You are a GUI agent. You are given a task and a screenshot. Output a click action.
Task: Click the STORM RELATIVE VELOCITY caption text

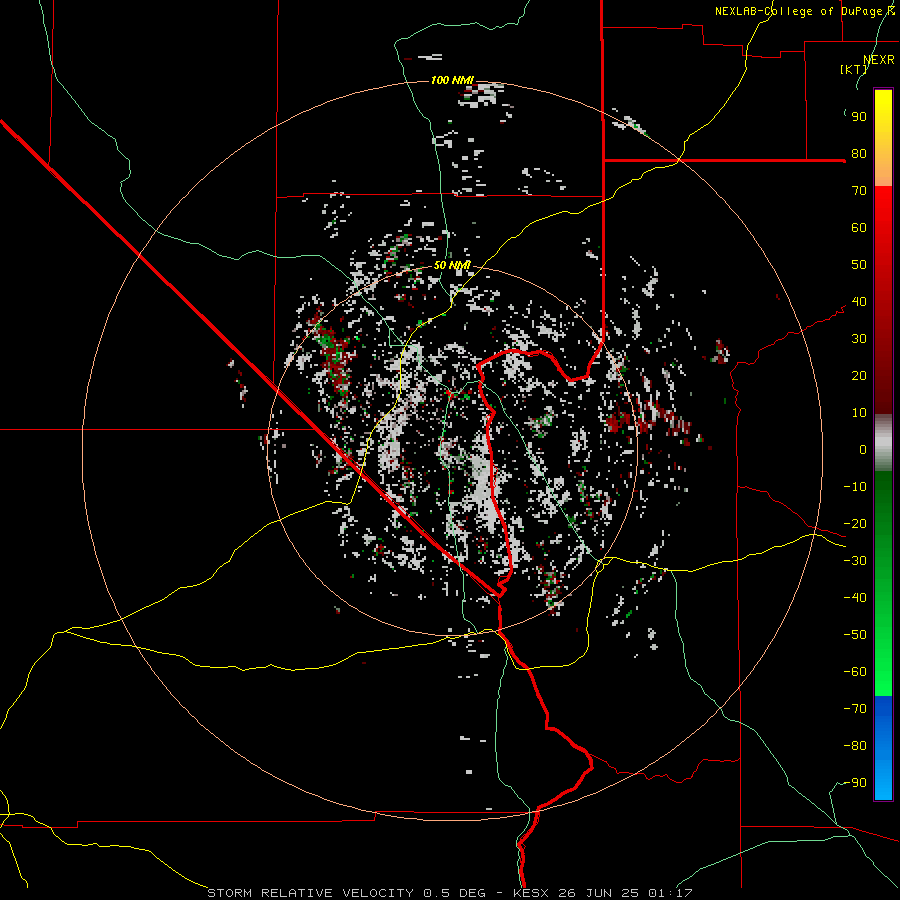(310, 893)
